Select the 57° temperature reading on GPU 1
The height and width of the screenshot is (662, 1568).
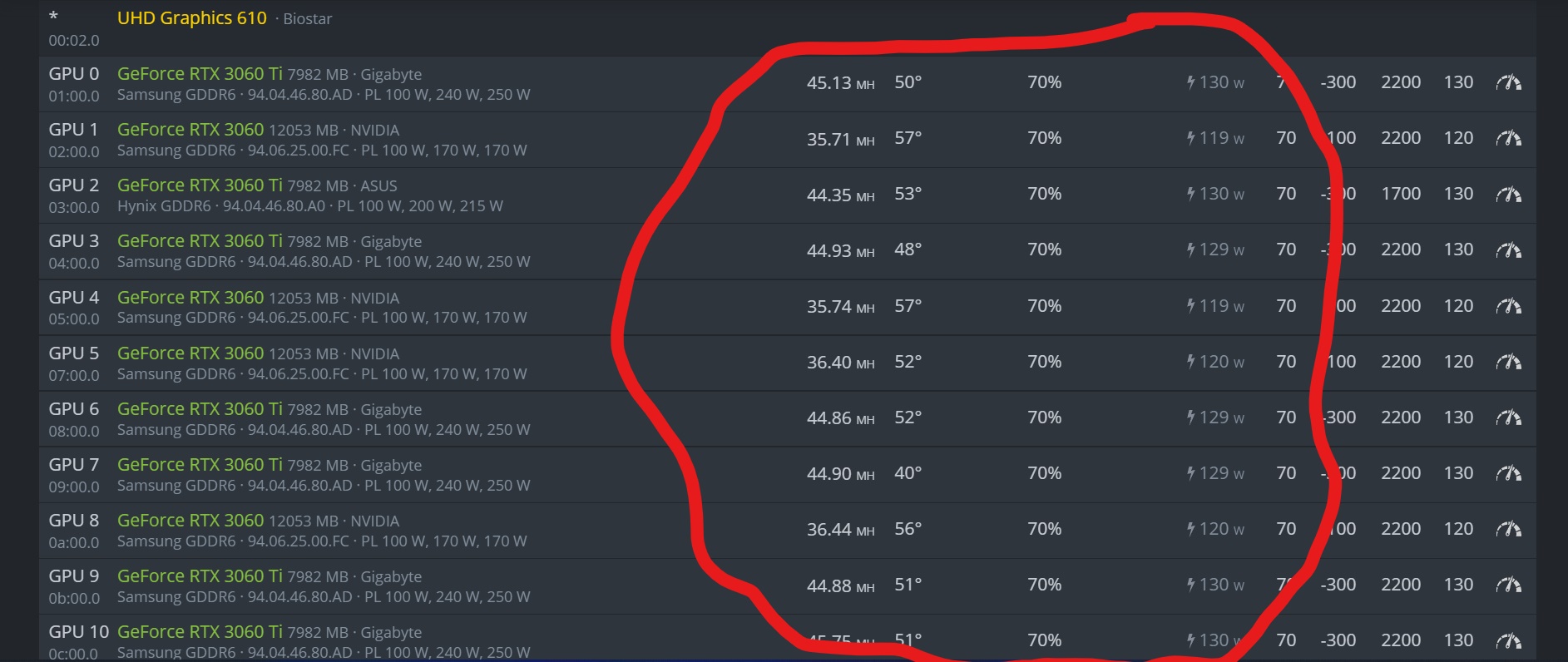(908, 138)
